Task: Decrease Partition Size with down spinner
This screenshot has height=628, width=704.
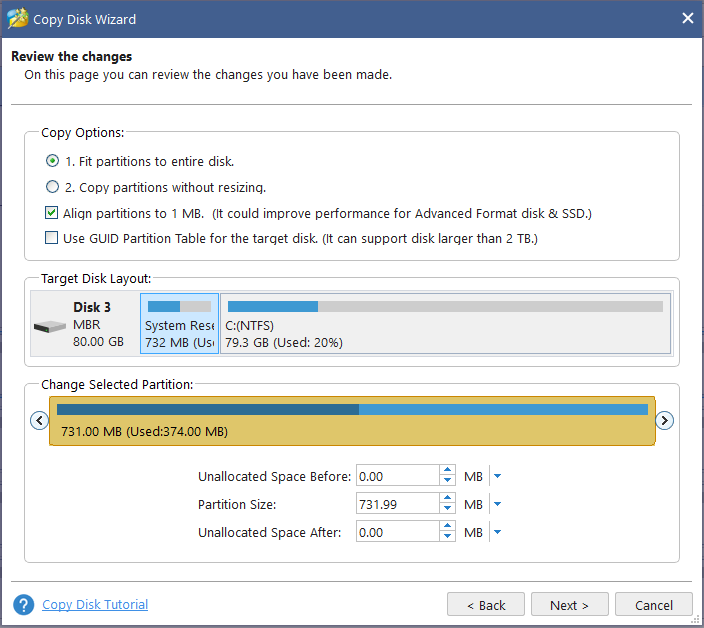Action: 447,509
